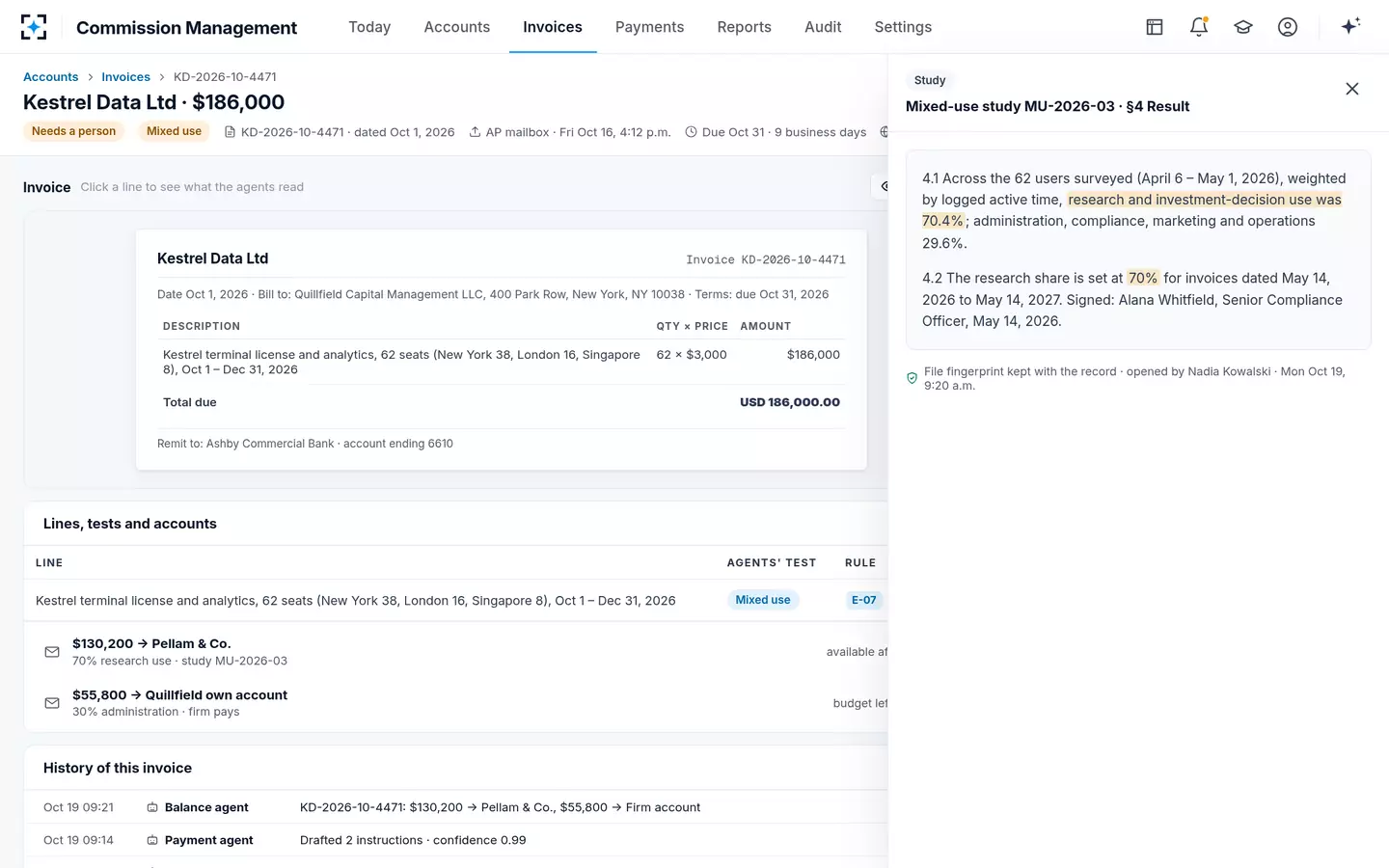Viewport: 1389px width, 868px height.
Task: Click envelope icon beside Pellam & Co.
Action: click(x=52, y=652)
